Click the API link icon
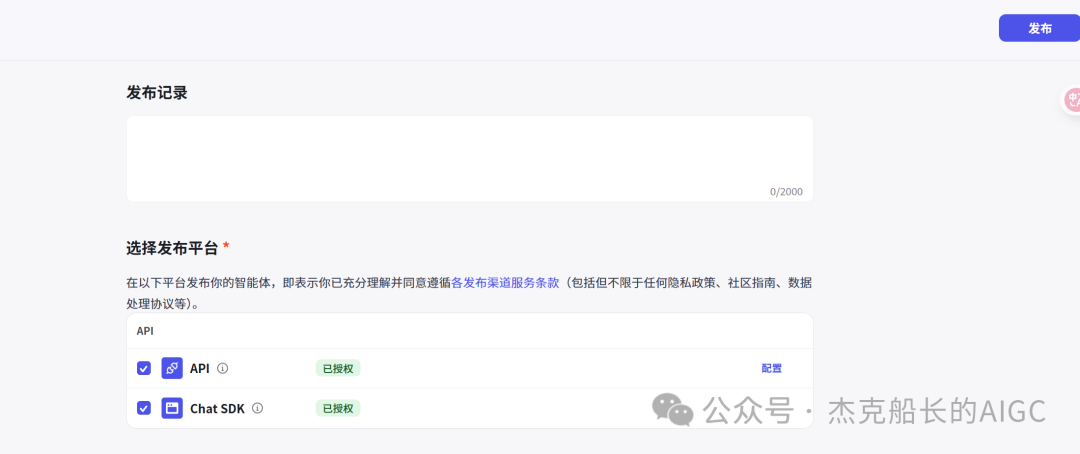Image resolution: width=1080 pixels, height=454 pixels. (x=172, y=369)
